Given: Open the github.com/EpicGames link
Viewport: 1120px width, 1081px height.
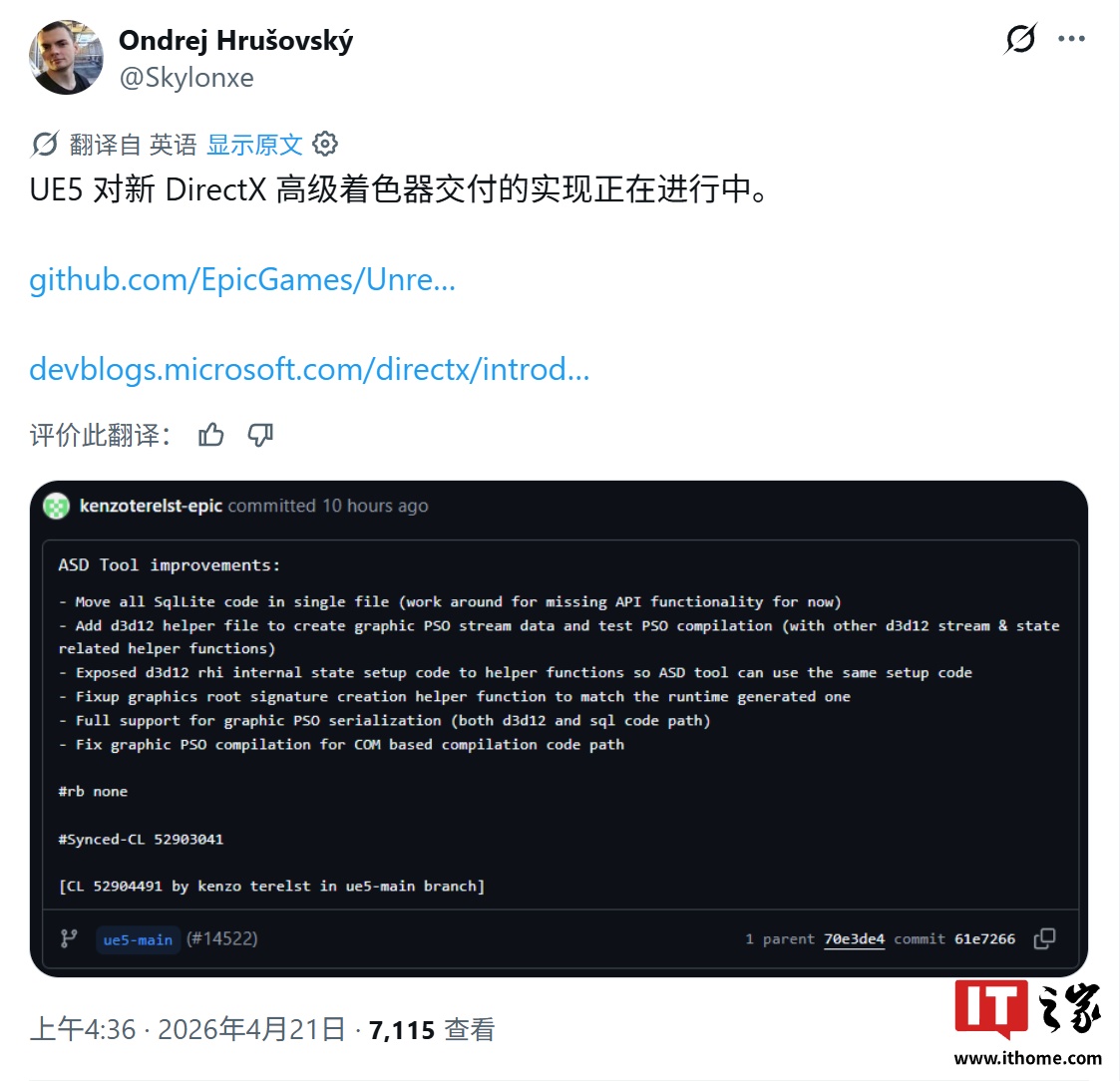Looking at the screenshot, I should 242,279.
